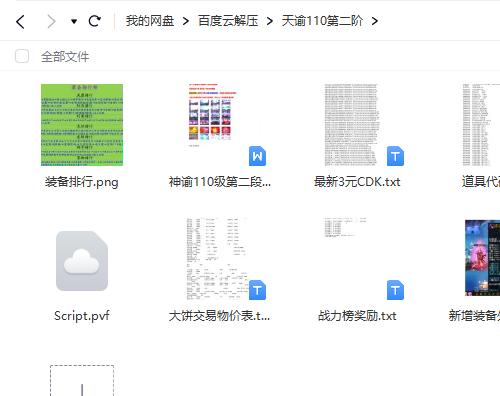Go forward with the right arrow icon
Image resolution: width=500 pixels, height=396 pixels.
(x=51, y=22)
